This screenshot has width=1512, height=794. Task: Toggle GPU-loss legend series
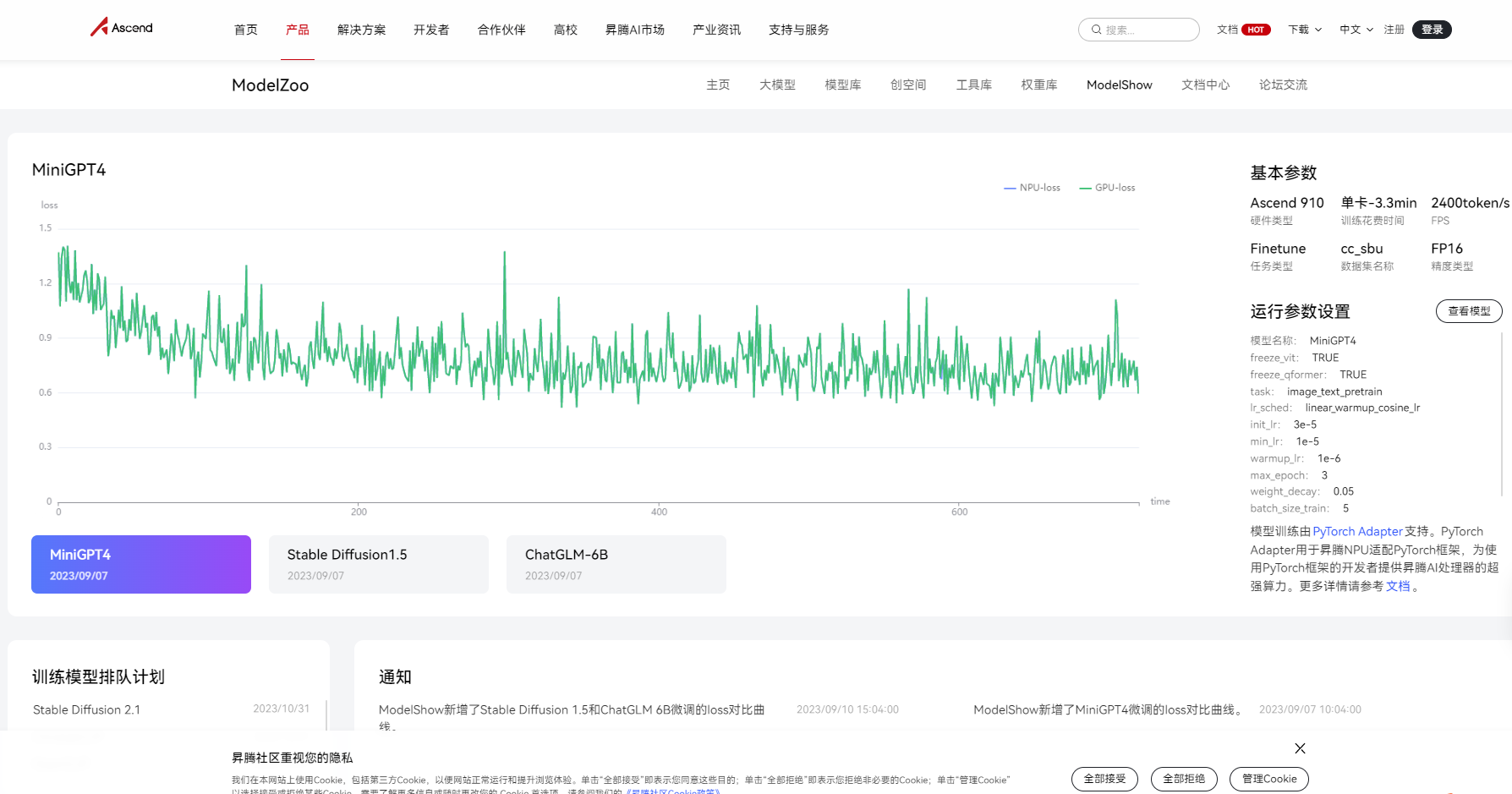click(1107, 188)
